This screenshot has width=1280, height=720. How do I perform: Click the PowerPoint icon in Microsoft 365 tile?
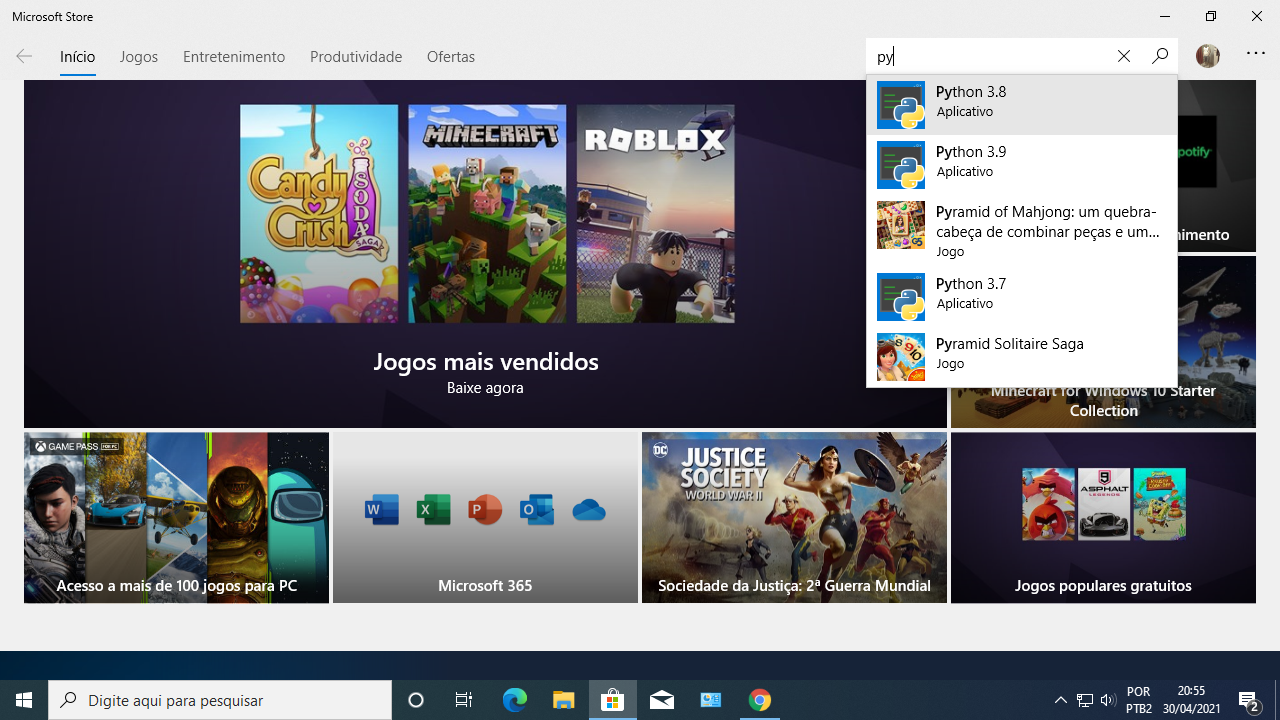(x=485, y=510)
